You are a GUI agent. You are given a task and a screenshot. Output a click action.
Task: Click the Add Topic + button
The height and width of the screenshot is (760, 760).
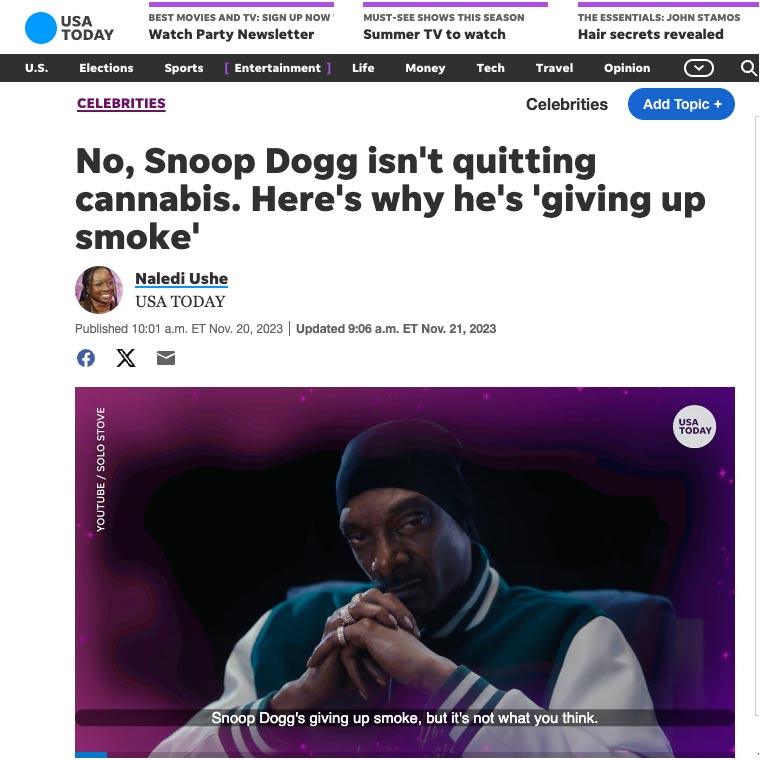tap(681, 104)
